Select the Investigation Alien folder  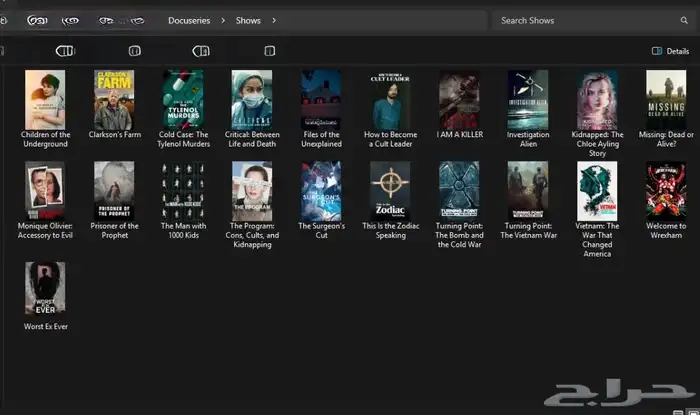point(528,108)
